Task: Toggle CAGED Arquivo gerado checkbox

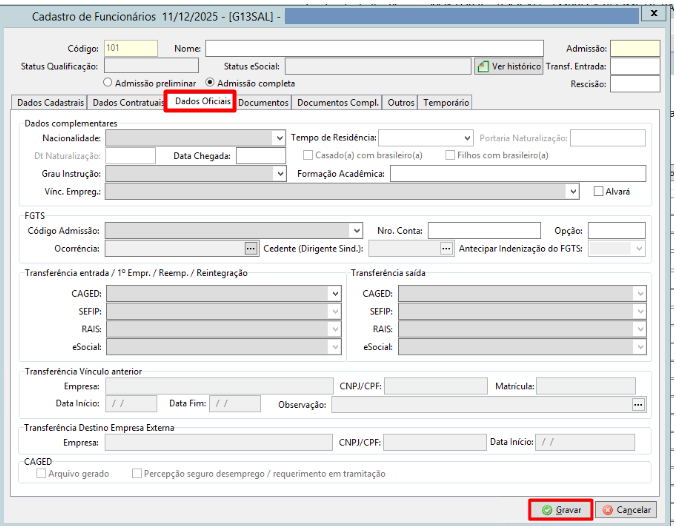Action: click(41, 473)
